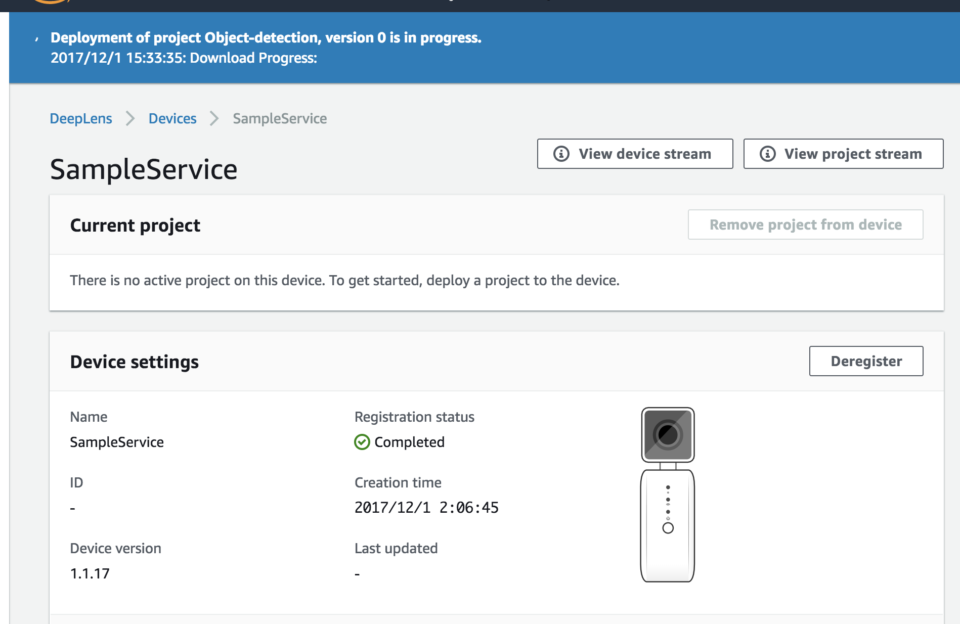Click the Device settings section title

click(134, 362)
